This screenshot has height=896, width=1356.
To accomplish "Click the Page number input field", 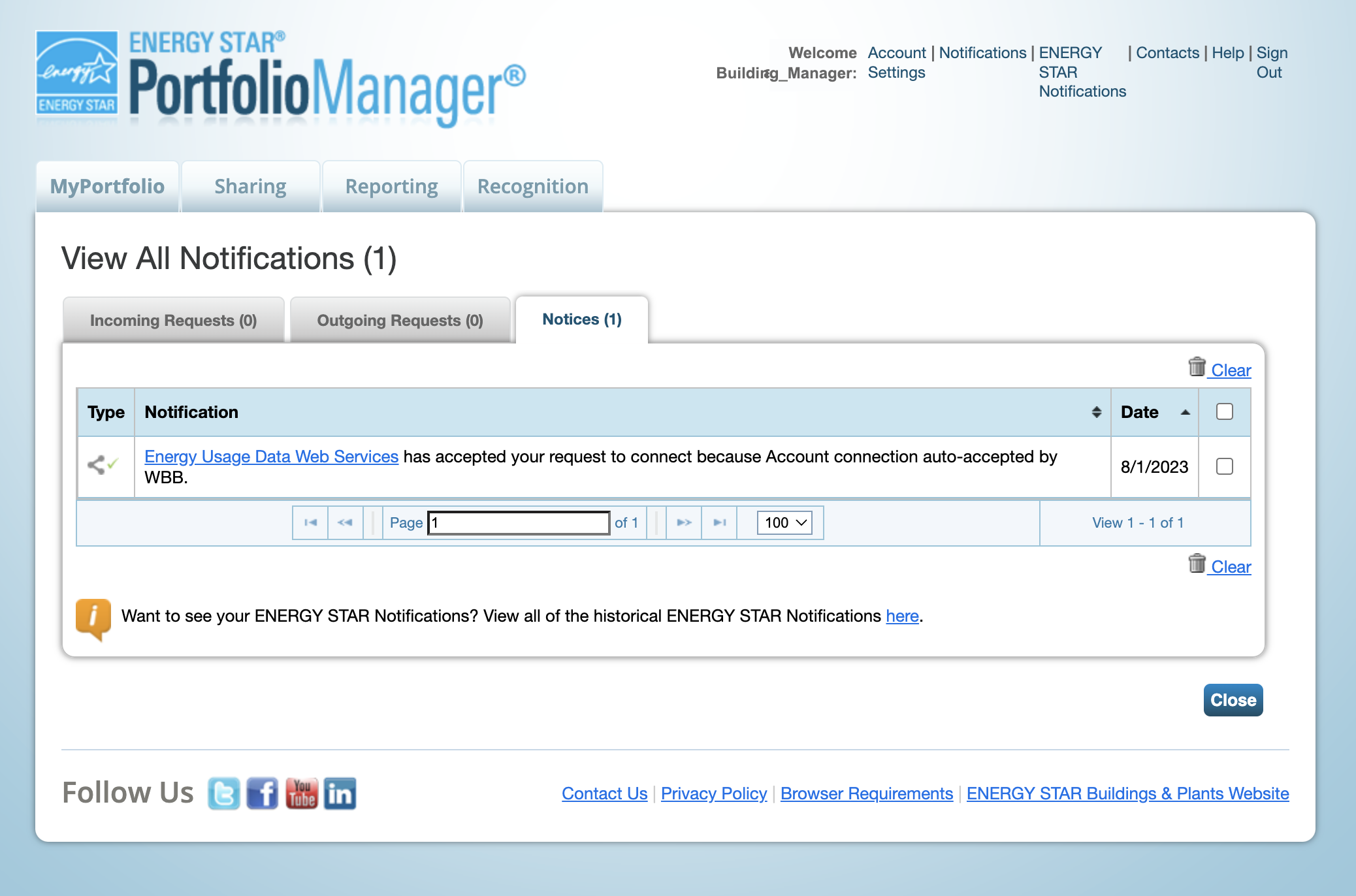I will pyautogui.click(x=519, y=522).
